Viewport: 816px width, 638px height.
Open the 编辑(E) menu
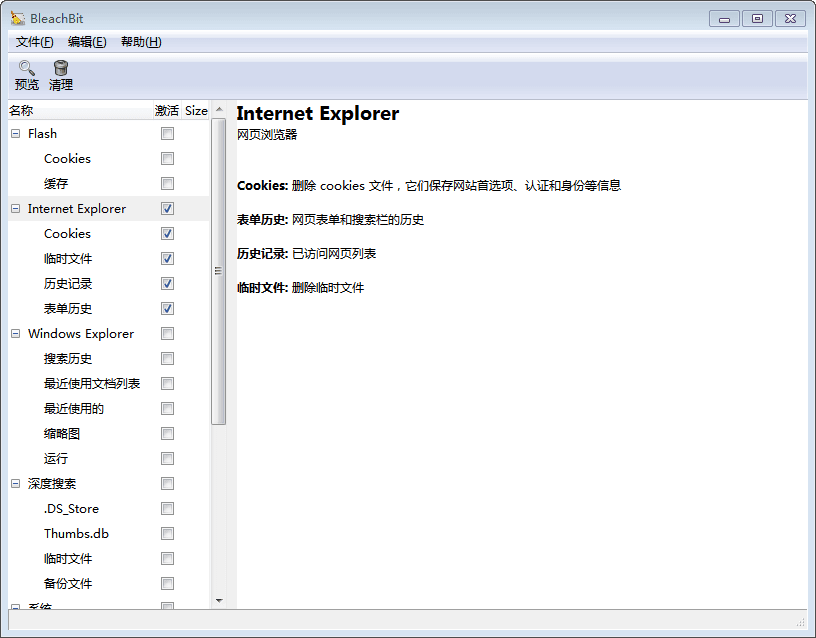pyautogui.click(x=87, y=42)
